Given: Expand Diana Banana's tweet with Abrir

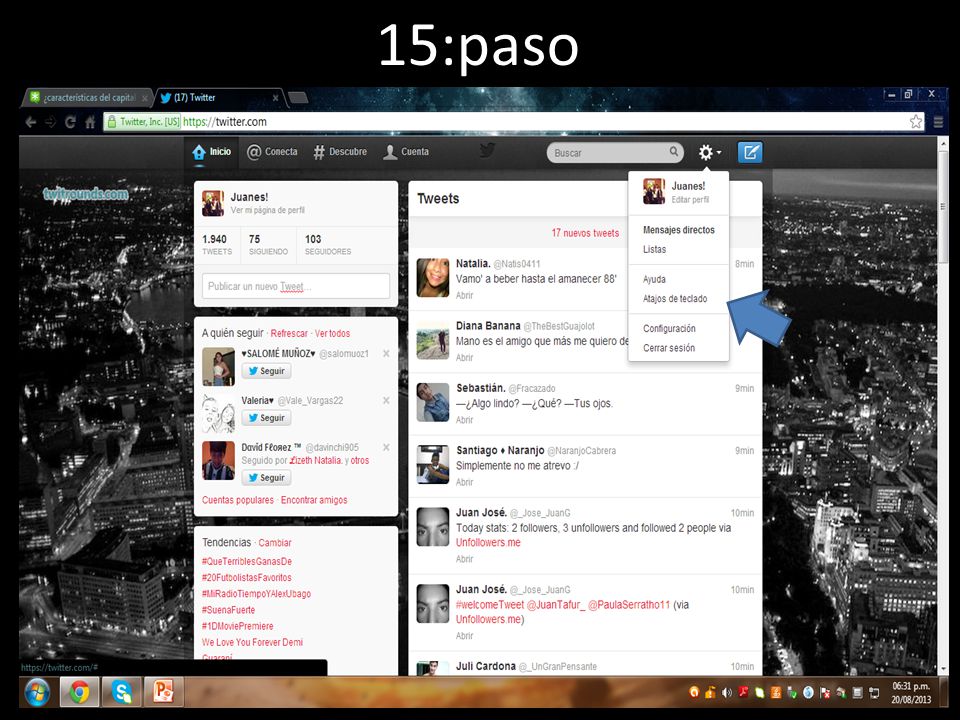Looking at the screenshot, I should tap(464, 358).
